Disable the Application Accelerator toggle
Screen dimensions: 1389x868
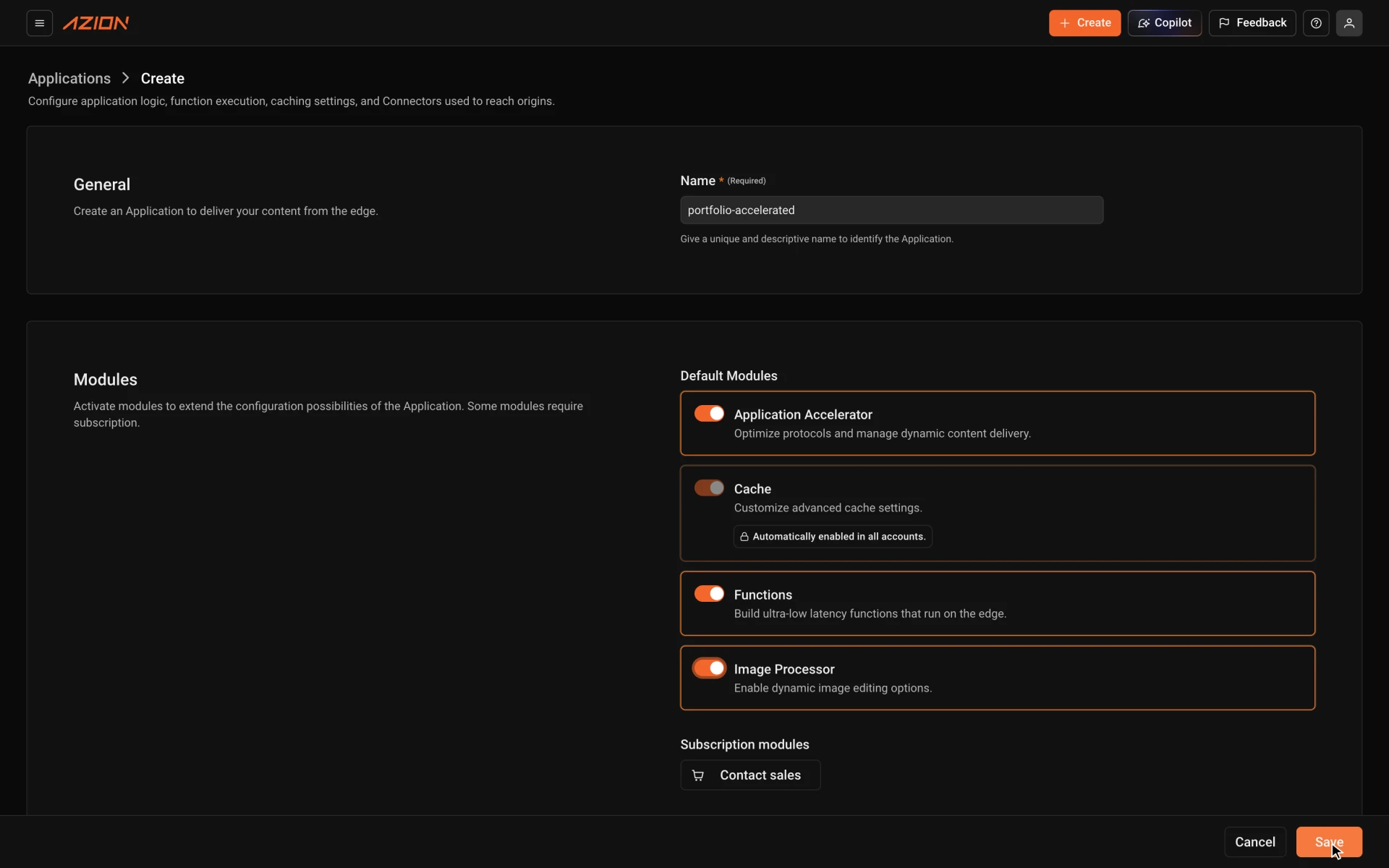coord(709,414)
